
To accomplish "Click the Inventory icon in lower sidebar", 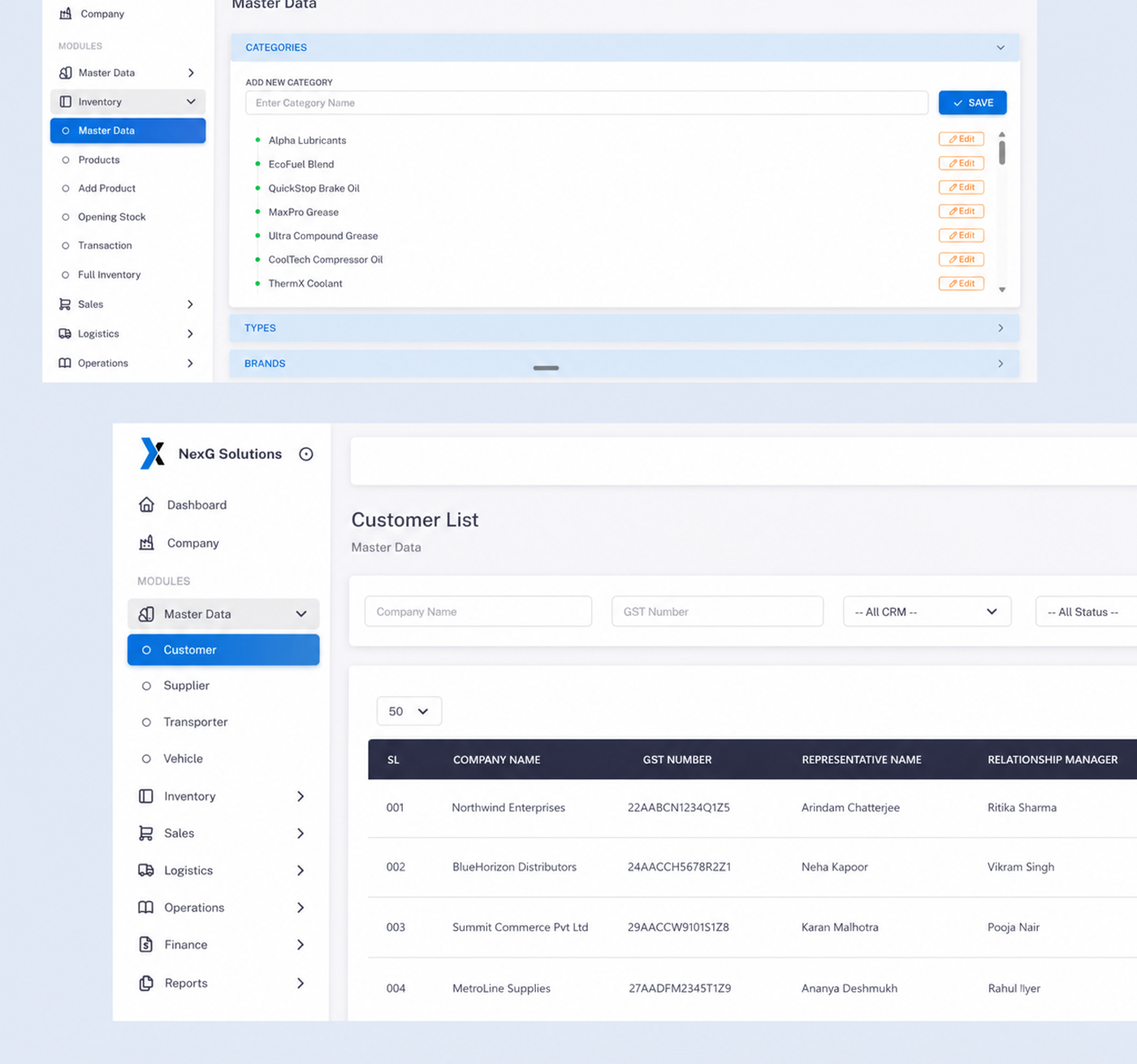I will 146,796.
